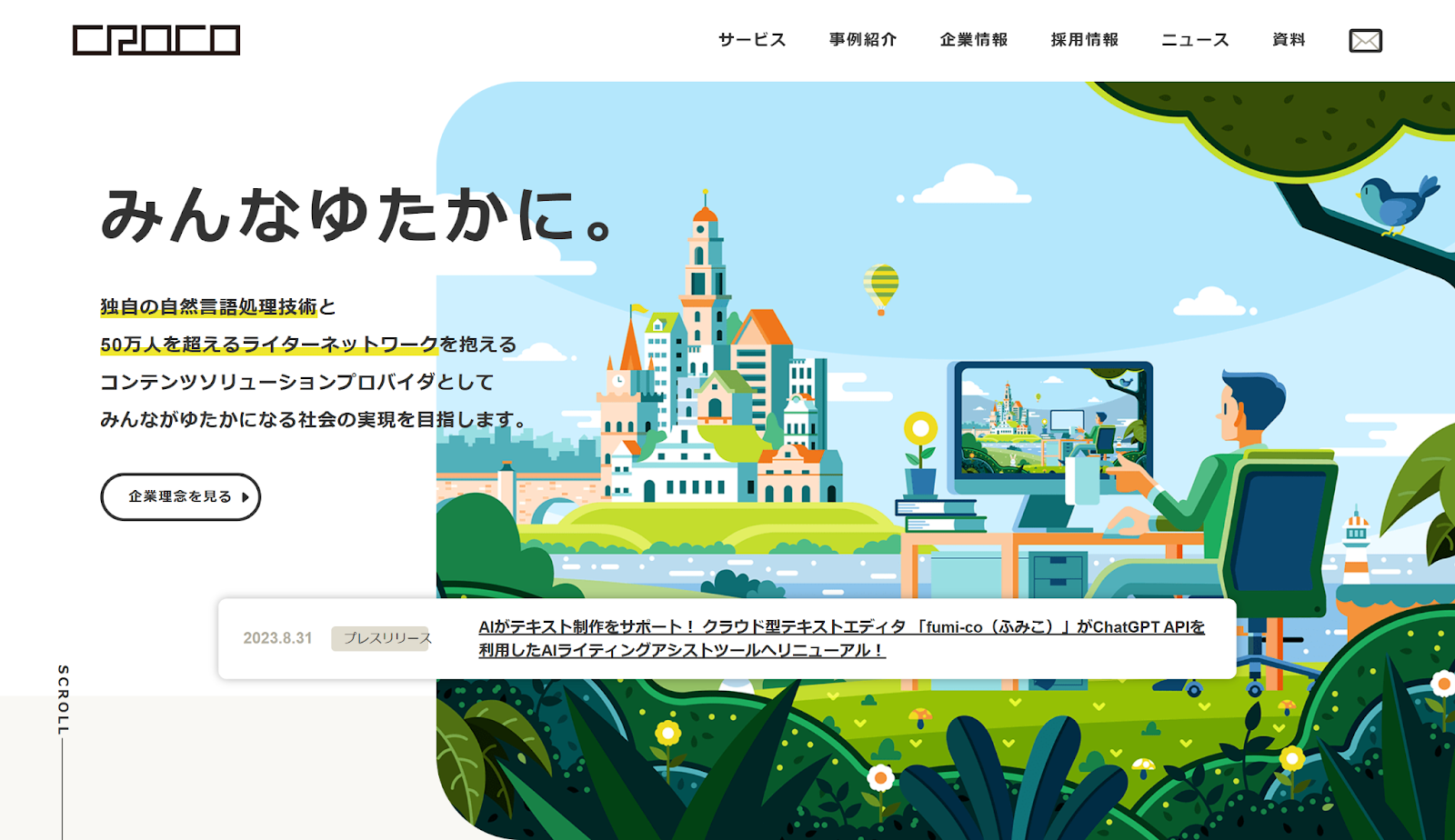The width and height of the screenshot is (1455, 840).
Task: Open the mail contact icon
Action: (x=1365, y=40)
